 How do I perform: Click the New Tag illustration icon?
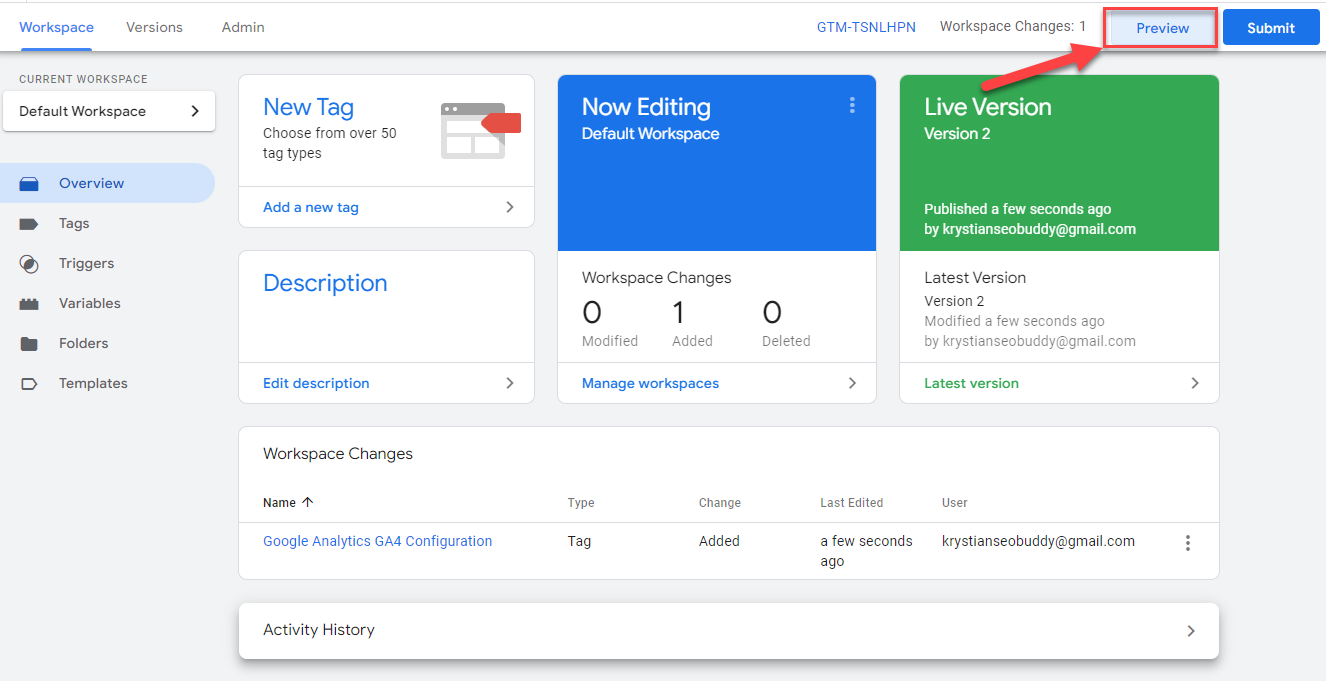(x=481, y=130)
